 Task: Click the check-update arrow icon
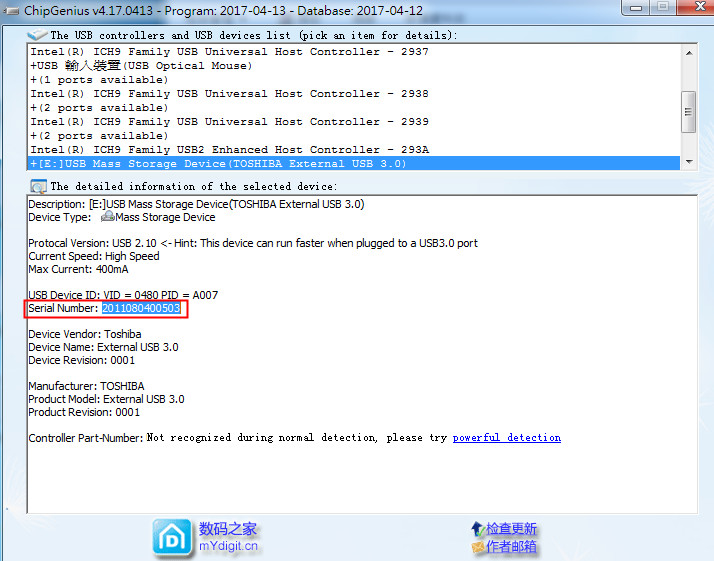tap(478, 529)
